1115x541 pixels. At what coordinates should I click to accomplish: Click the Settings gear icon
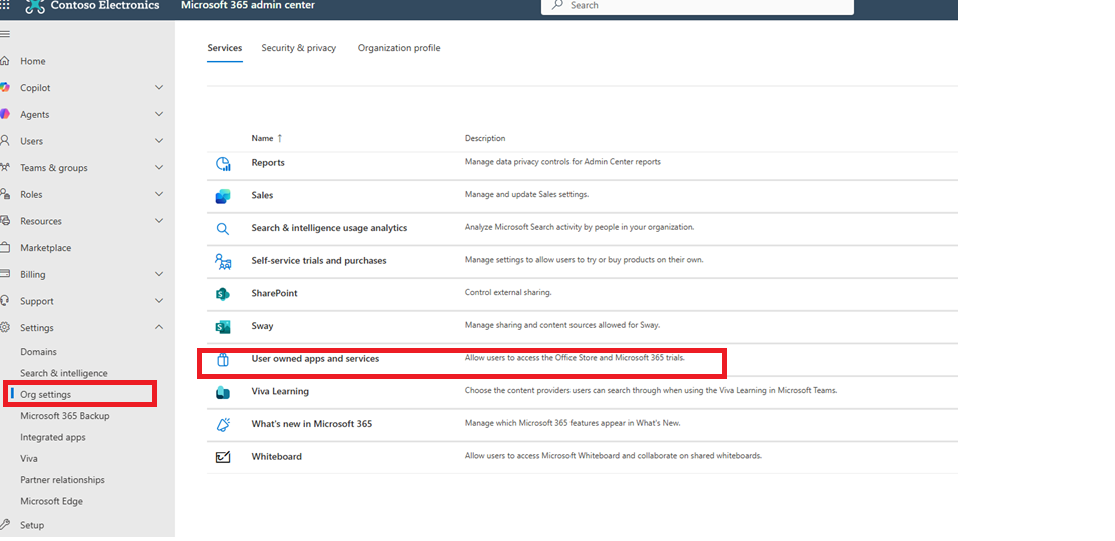[x=5, y=328]
